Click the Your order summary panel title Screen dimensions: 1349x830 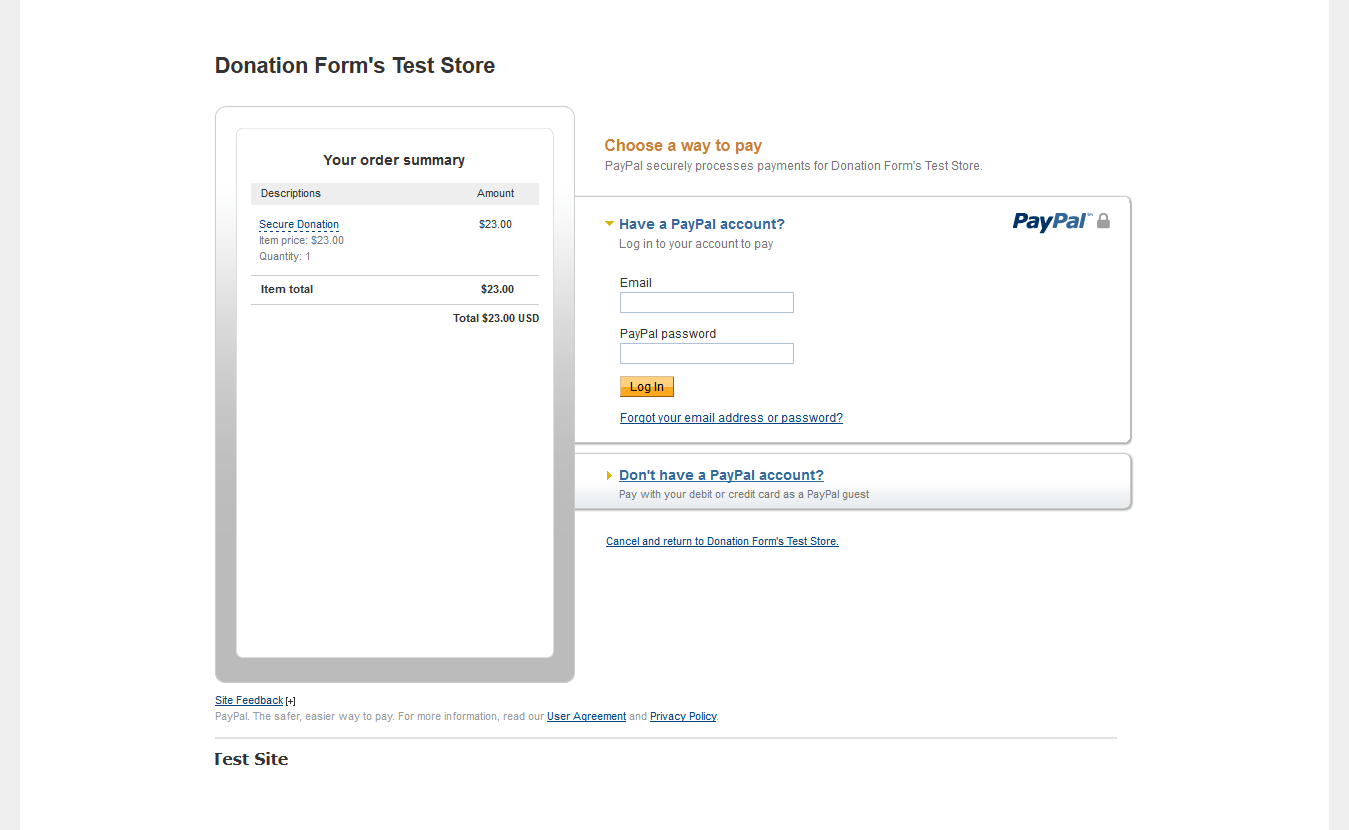pos(394,160)
